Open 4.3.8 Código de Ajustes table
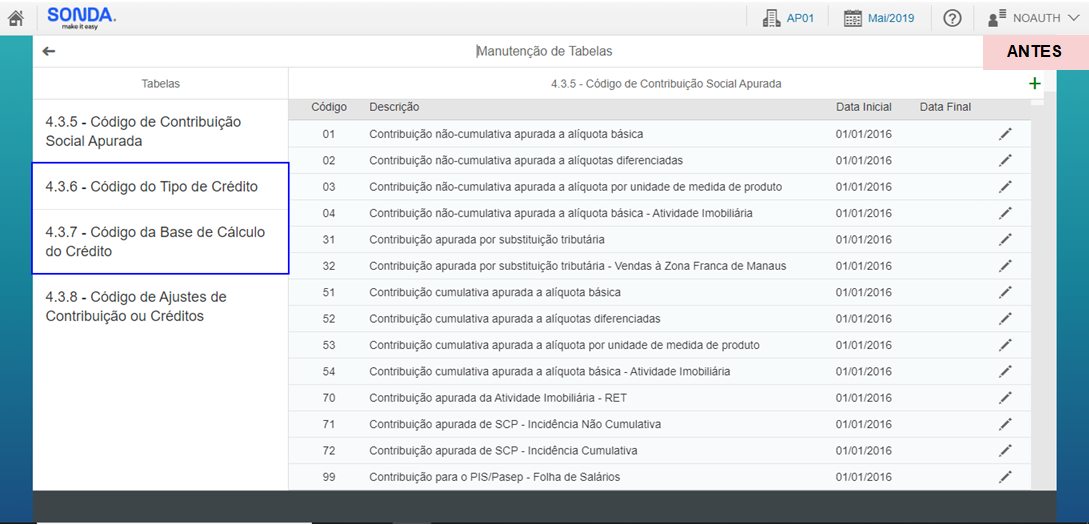 (x=136, y=307)
